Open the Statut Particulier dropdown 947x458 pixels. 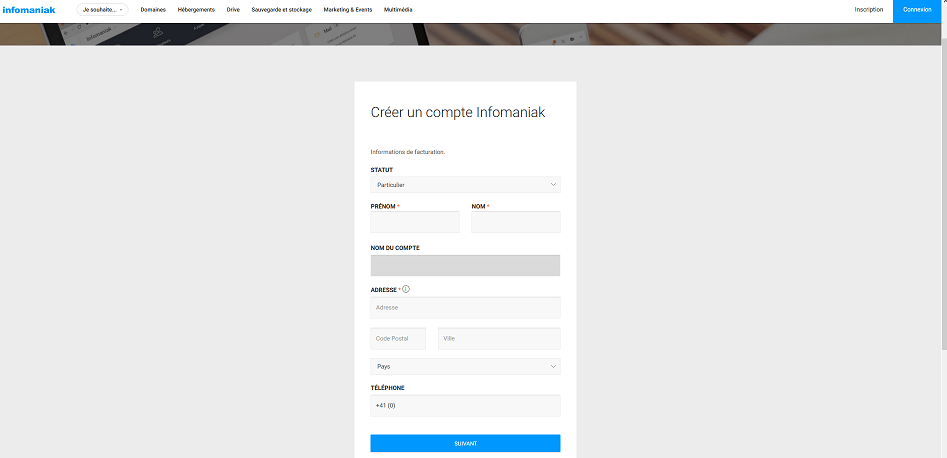click(465, 184)
